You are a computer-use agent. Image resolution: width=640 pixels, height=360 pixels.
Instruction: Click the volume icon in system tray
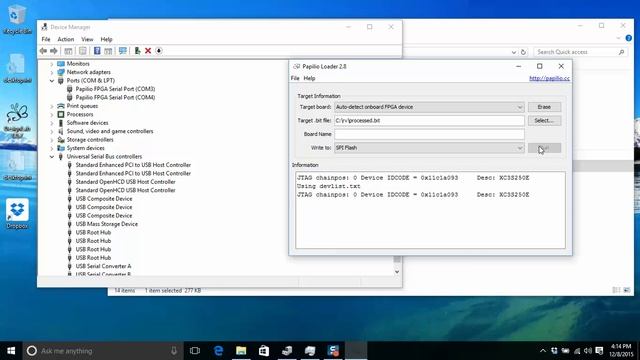pyautogui.click(x=588, y=351)
